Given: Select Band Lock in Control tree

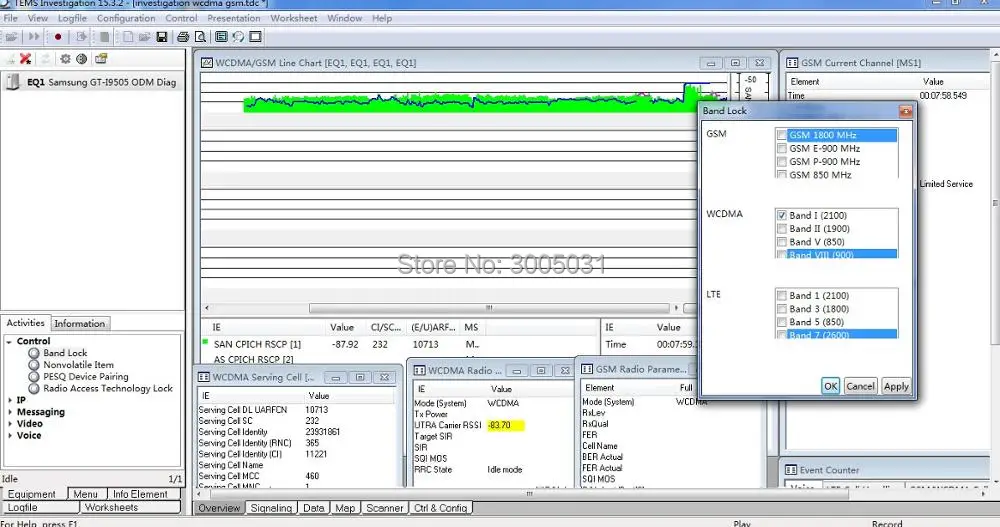Looking at the screenshot, I should 65,353.
